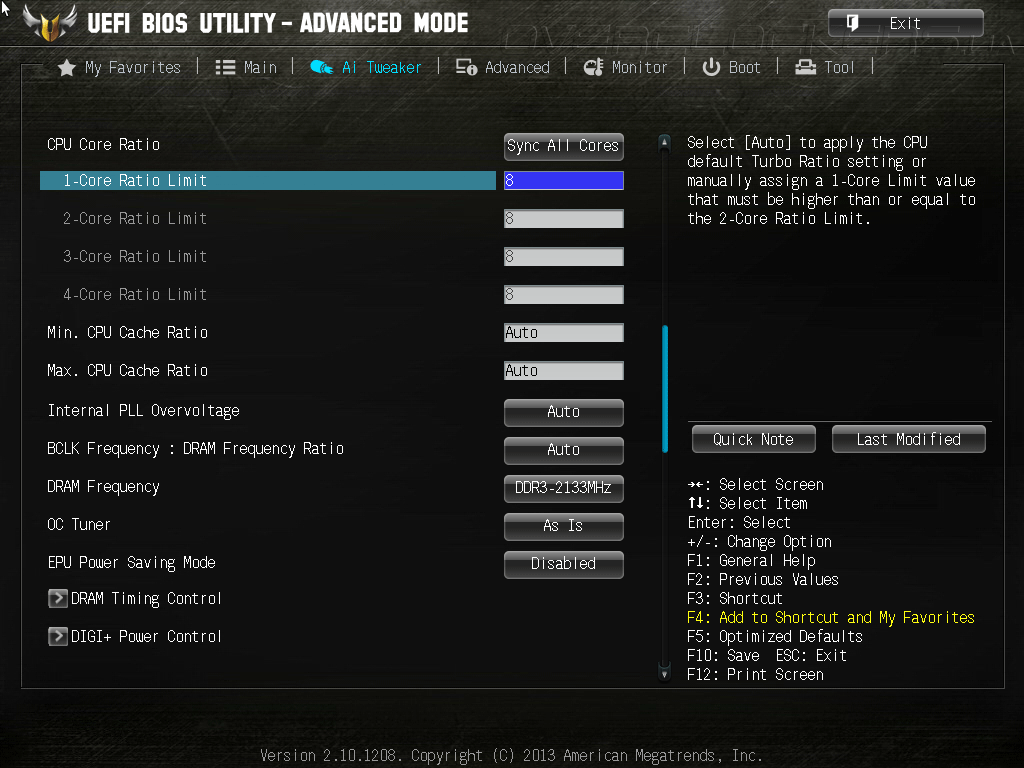Click the F4 Add to Shortcut hint
The height and width of the screenshot is (768, 1024).
831,617
